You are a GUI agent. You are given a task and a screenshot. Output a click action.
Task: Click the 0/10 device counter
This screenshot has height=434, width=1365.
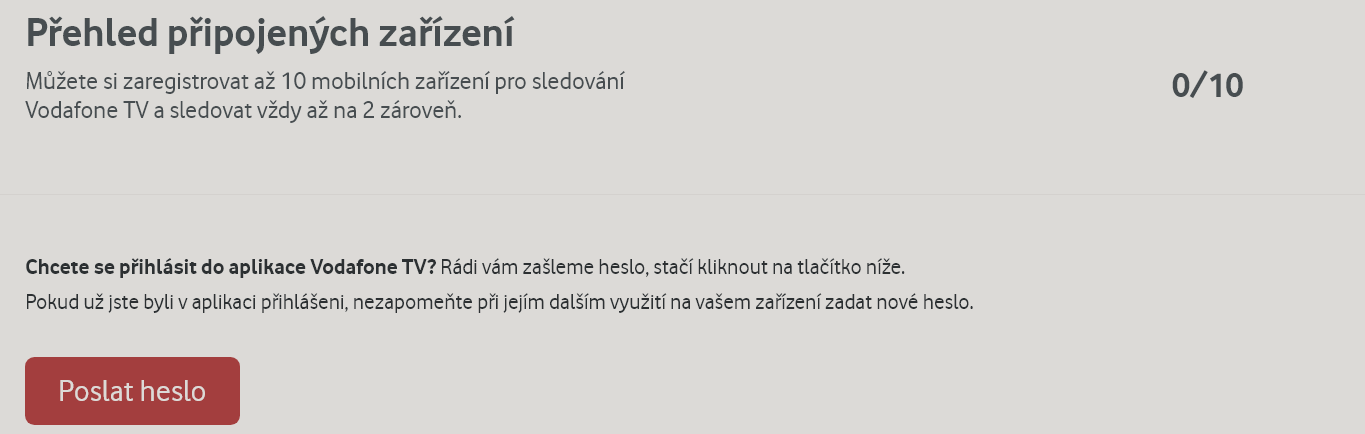1207,86
